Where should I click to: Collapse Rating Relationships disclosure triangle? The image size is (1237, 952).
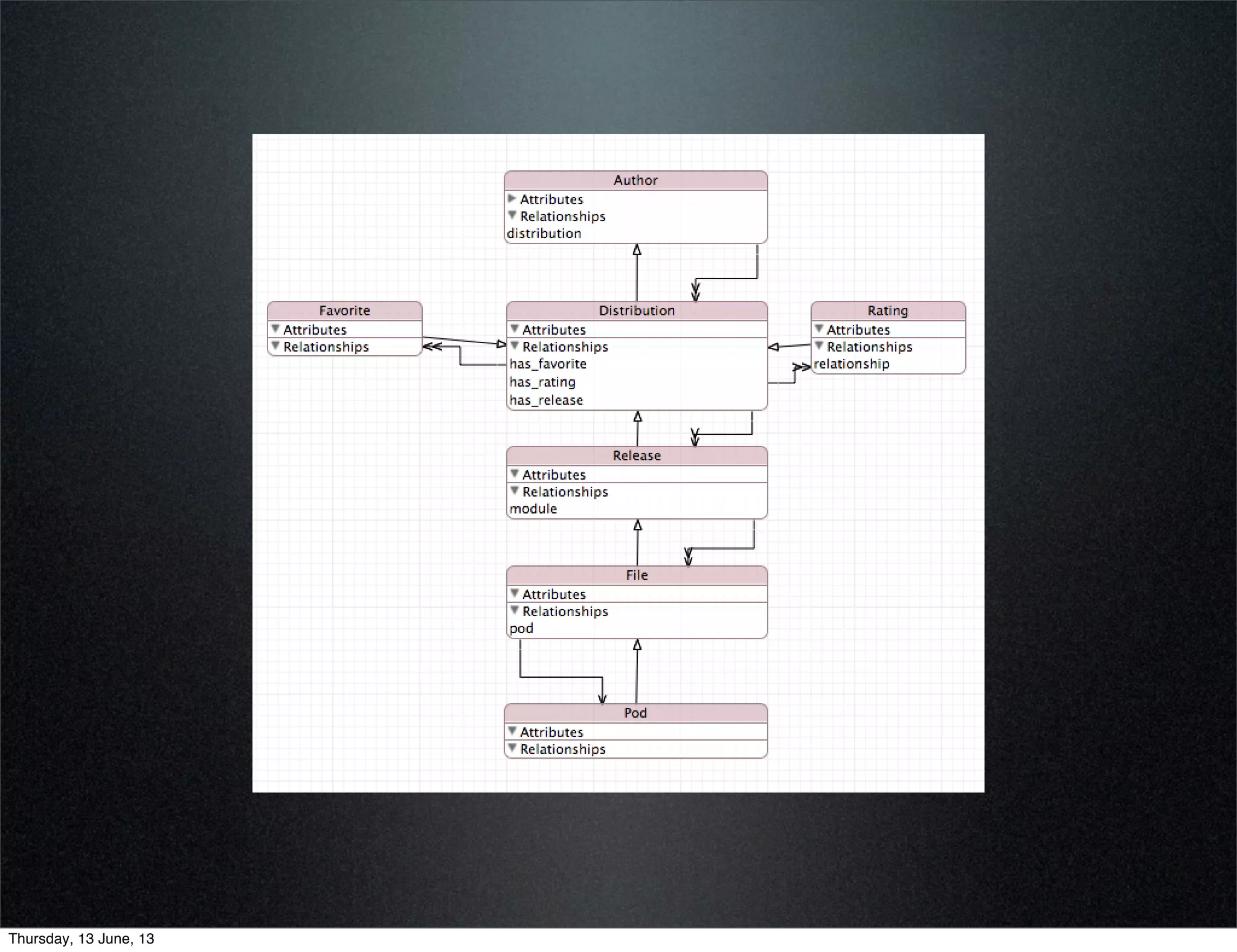(x=819, y=346)
